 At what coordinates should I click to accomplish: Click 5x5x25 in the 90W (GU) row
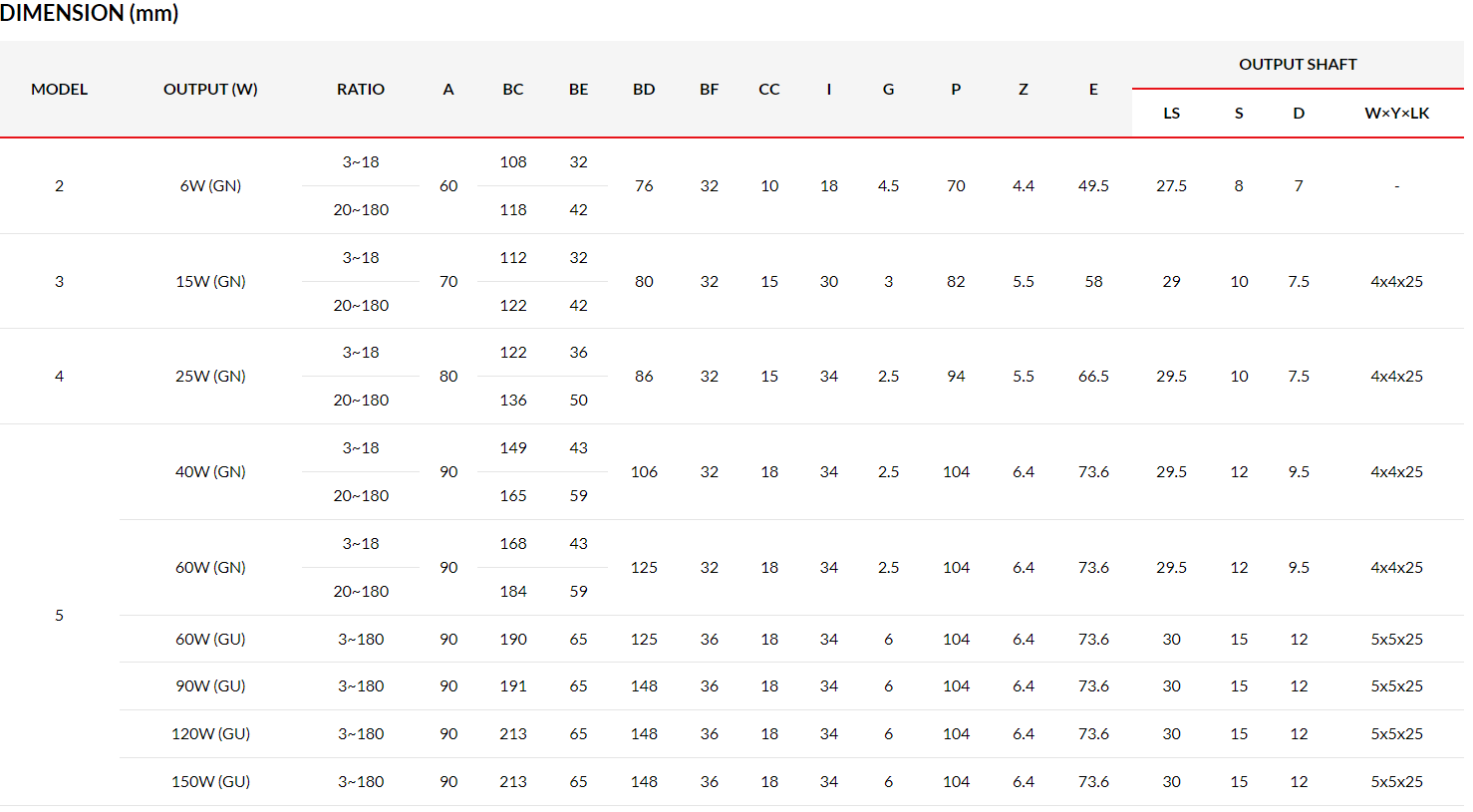[x=1396, y=685]
